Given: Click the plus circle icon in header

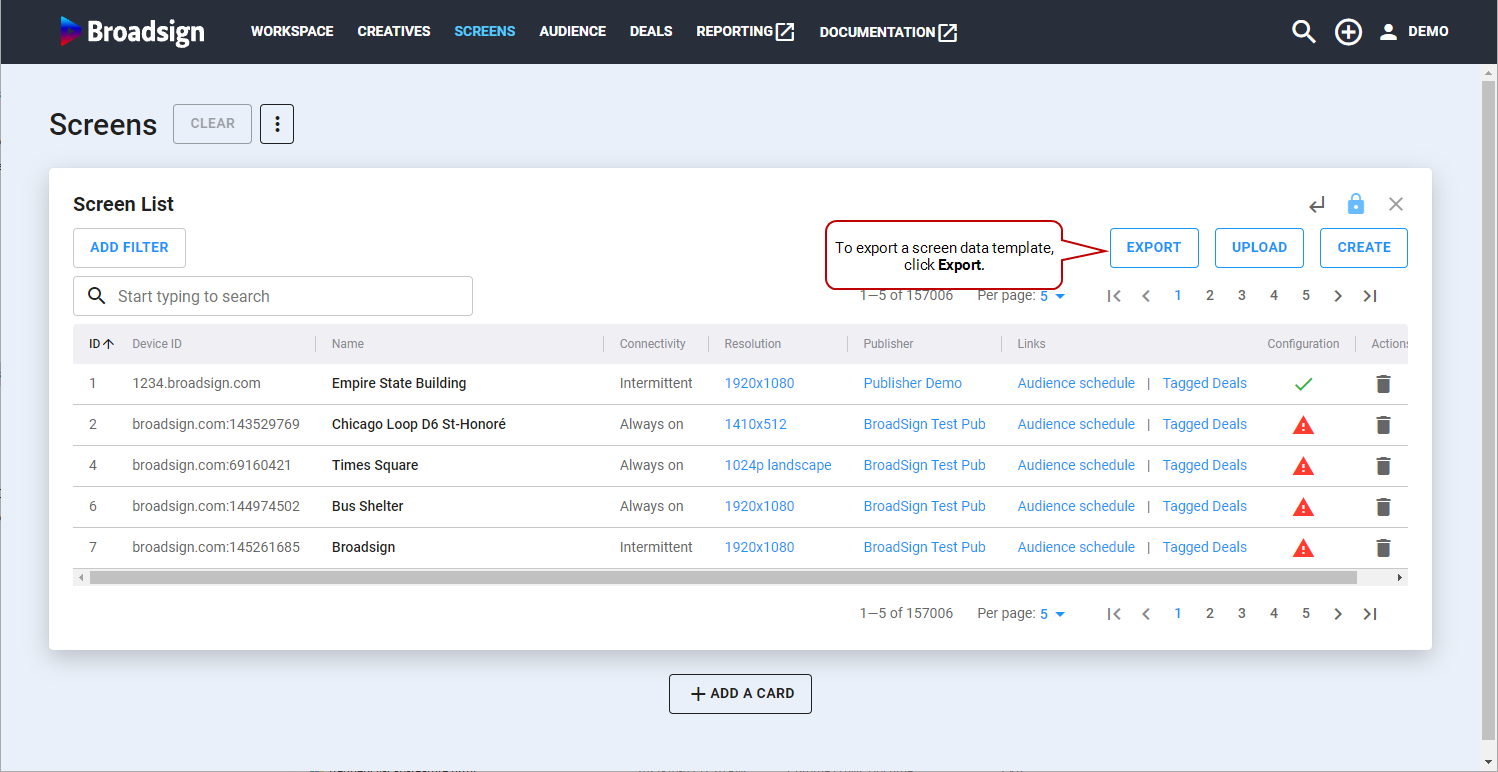Looking at the screenshot, I should coord(1348,32).
